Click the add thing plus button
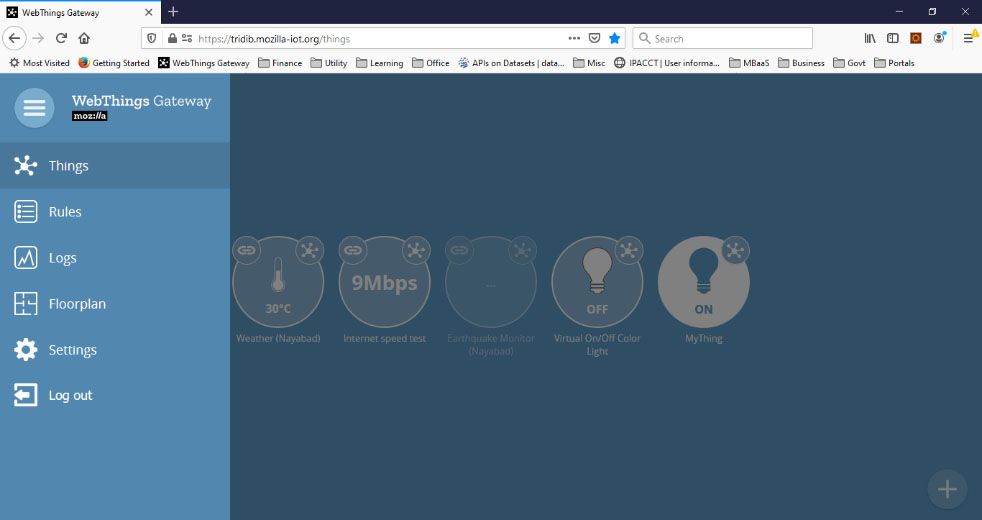This screenshot has height=520, width=982. 947,489
